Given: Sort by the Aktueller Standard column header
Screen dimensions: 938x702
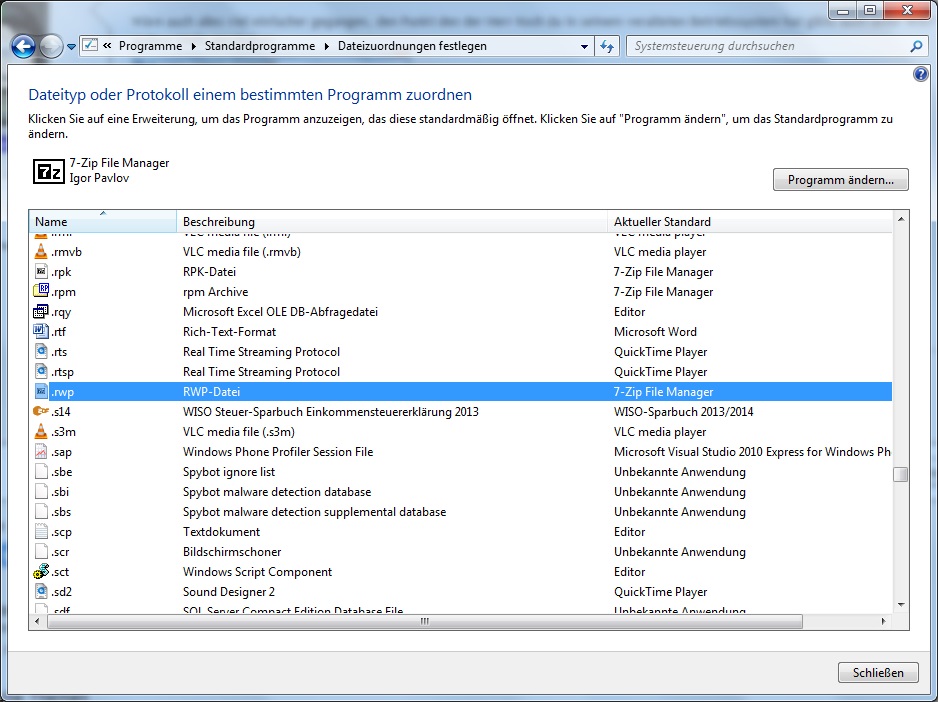Looking at the screenshot, I should click(749, 221).
